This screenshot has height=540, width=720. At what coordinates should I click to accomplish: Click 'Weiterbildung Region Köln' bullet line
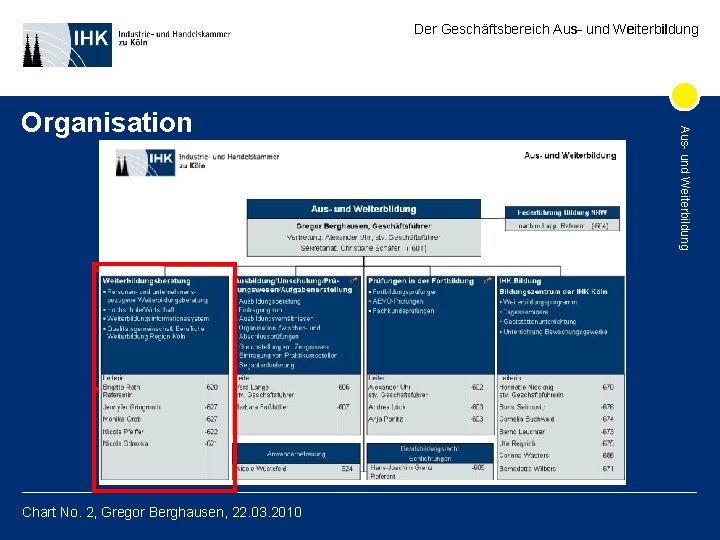[146, 336]
